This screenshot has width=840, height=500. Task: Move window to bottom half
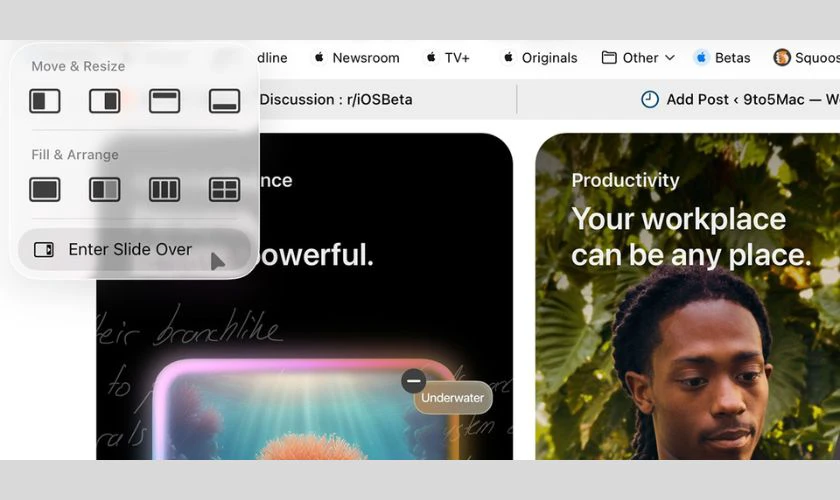224,101
